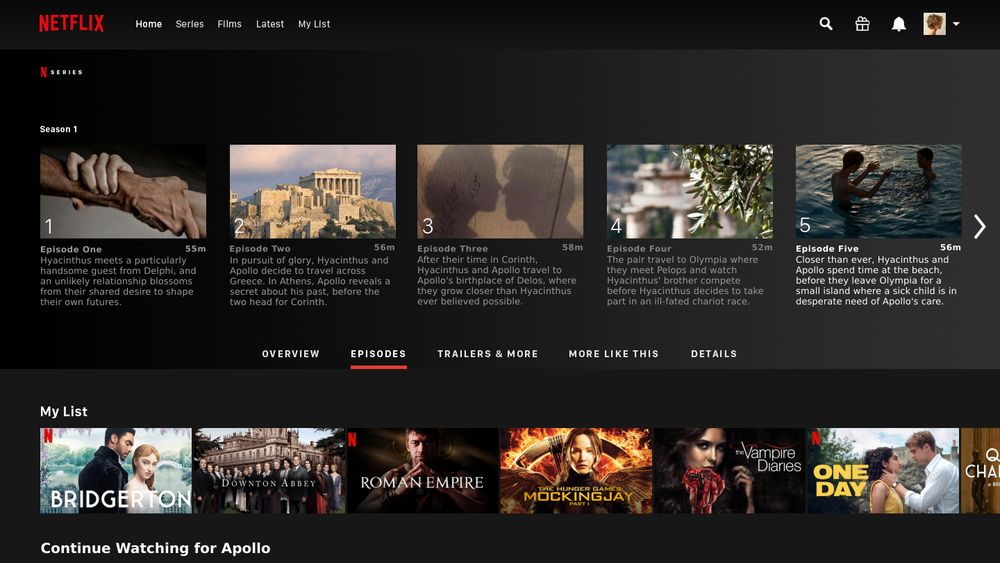1000x563 pixels.
Task: Open the Films menu item
Action: pyautogui.click(x=230, y=24)
